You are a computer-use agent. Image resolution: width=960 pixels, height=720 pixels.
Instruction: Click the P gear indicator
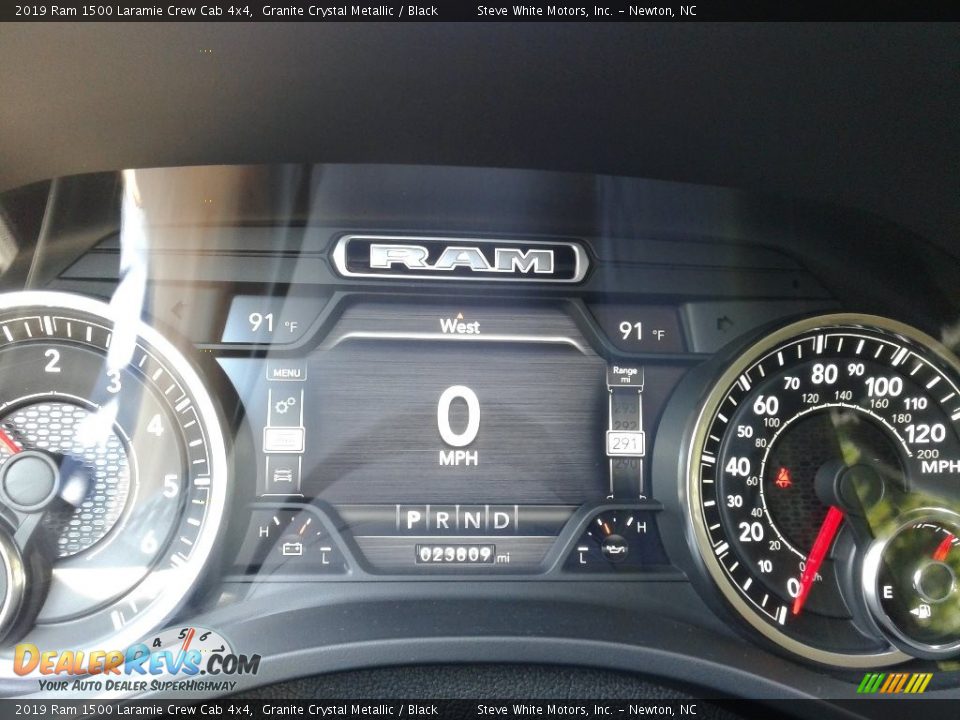(413, 520)
